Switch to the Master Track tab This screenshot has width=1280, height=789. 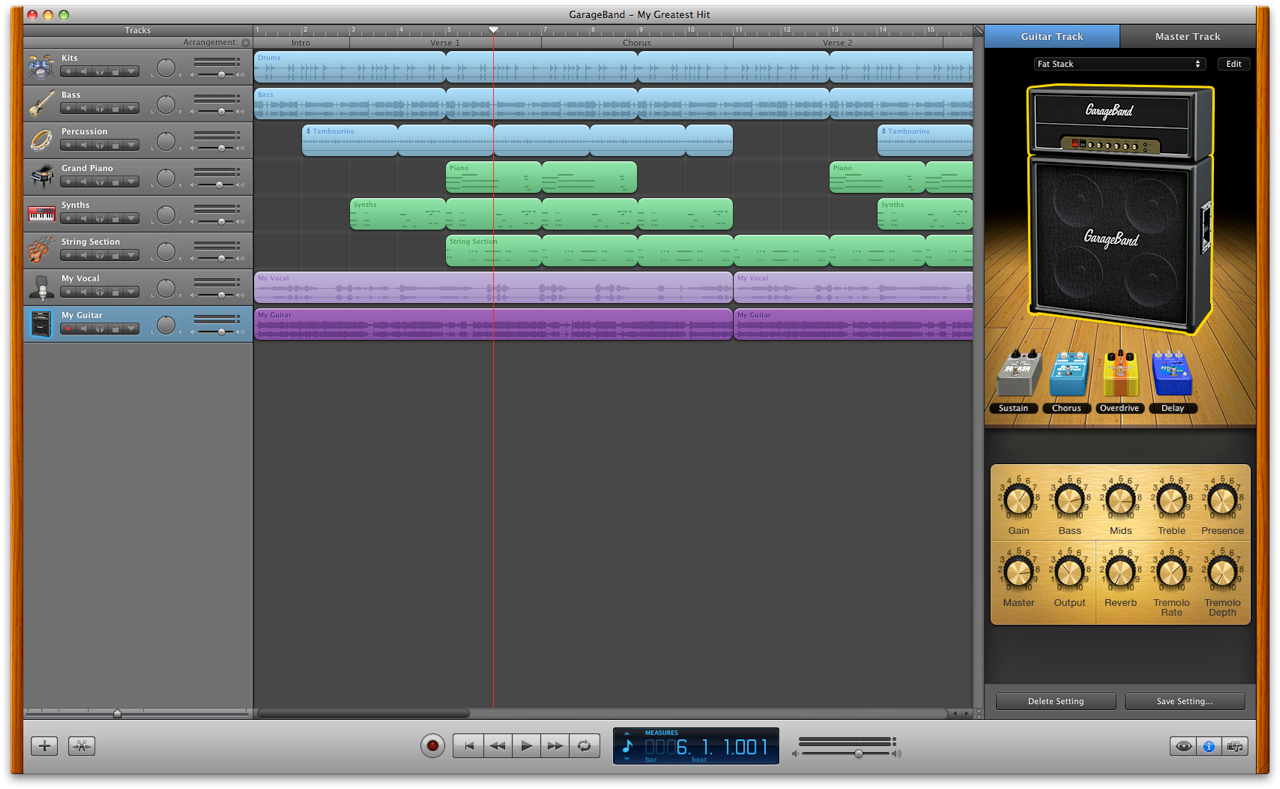[x=1187, y=37]
